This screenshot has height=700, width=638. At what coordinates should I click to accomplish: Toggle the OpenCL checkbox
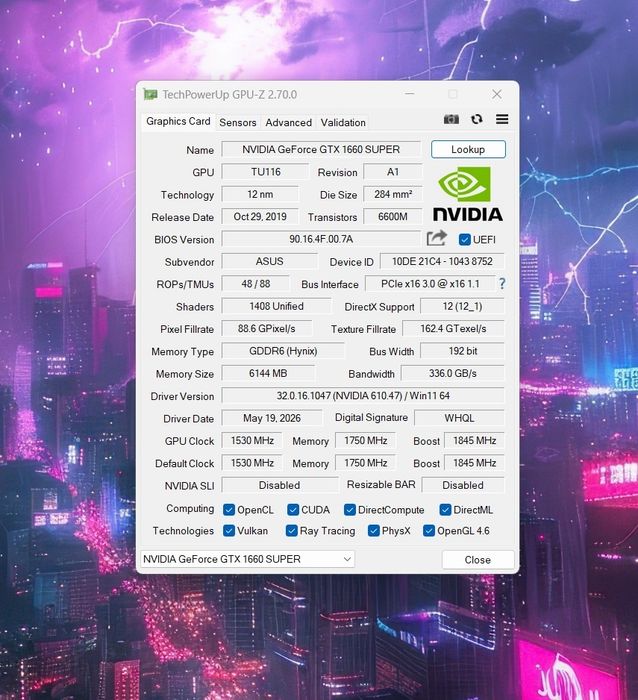[x=229, y=510]
